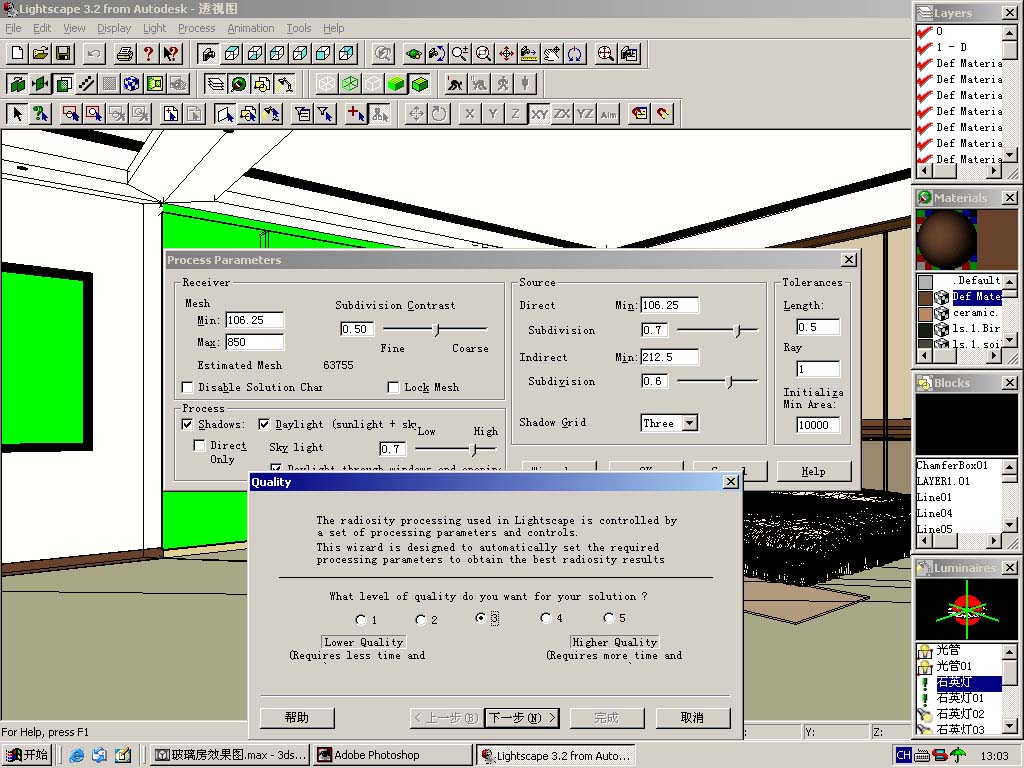Click the 开始 Start button on taskbar

[x=27, y=756]
